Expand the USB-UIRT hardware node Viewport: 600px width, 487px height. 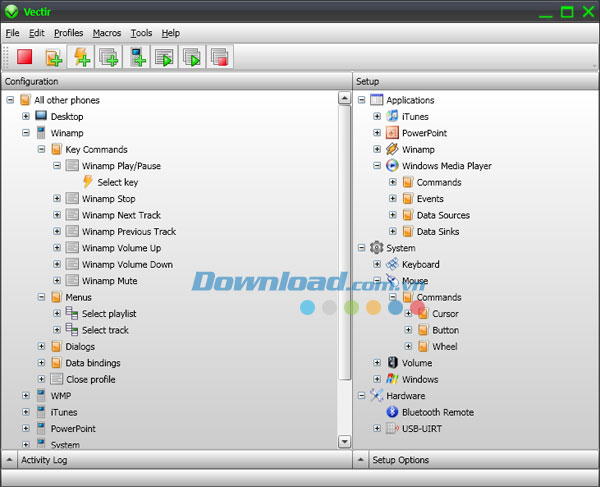click(377, 428)
